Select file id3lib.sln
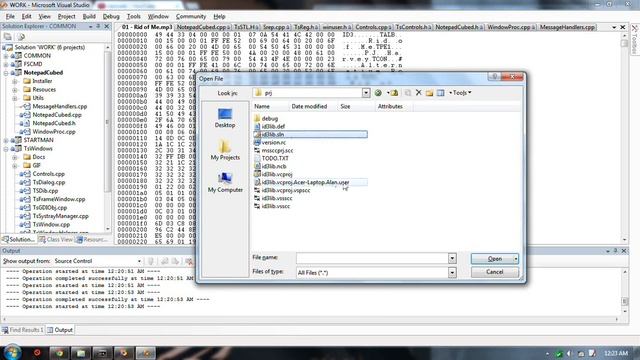This screenshot has width=640, height=360. coord(310,134)
